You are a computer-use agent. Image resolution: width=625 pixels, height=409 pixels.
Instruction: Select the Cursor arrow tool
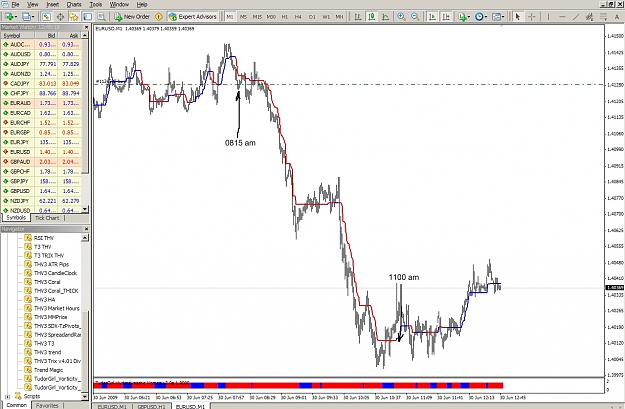pos(517,17)
